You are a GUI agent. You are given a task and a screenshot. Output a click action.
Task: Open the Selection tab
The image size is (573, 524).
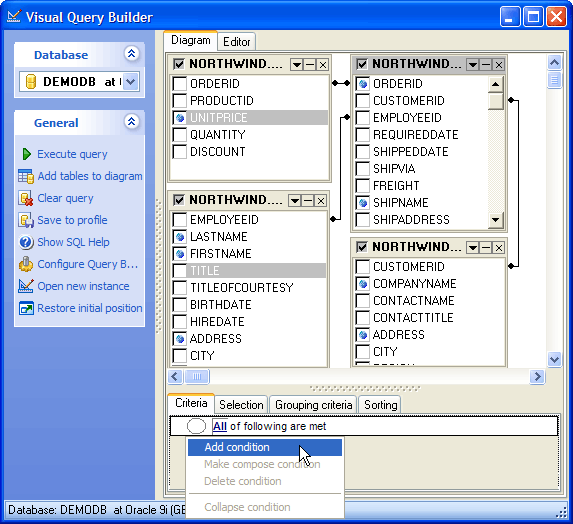click(241, 405)
